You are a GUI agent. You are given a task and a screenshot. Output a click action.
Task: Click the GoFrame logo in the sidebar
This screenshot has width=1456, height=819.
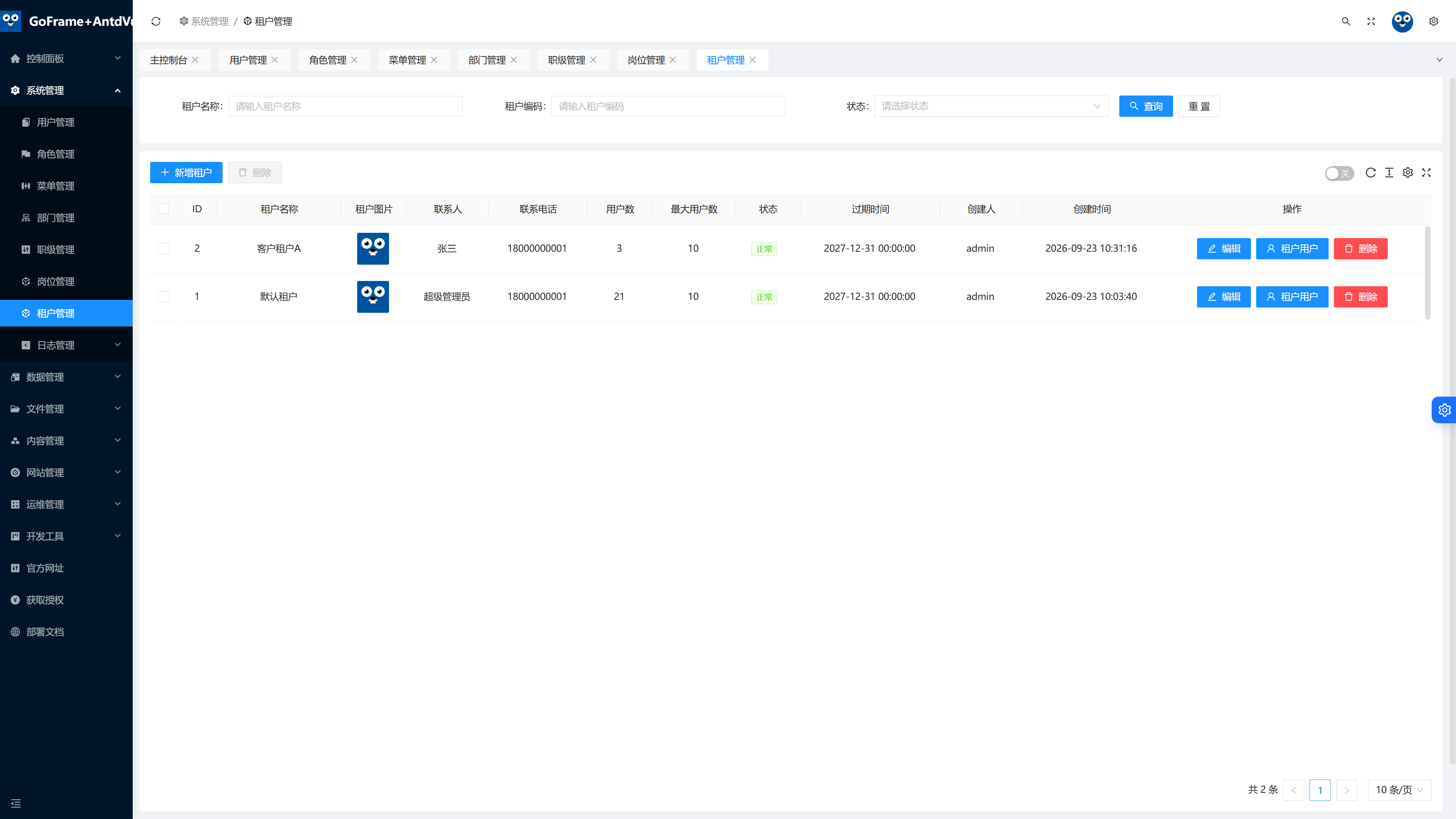coord(11,21)
